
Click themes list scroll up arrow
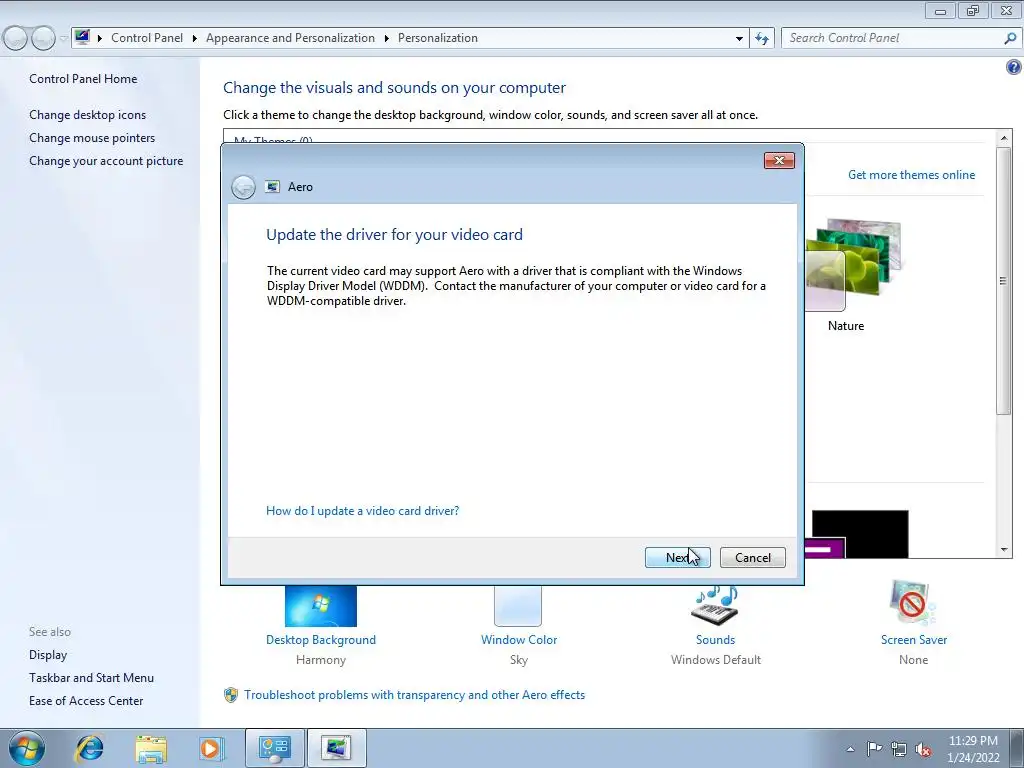(x=1004, y=138)
